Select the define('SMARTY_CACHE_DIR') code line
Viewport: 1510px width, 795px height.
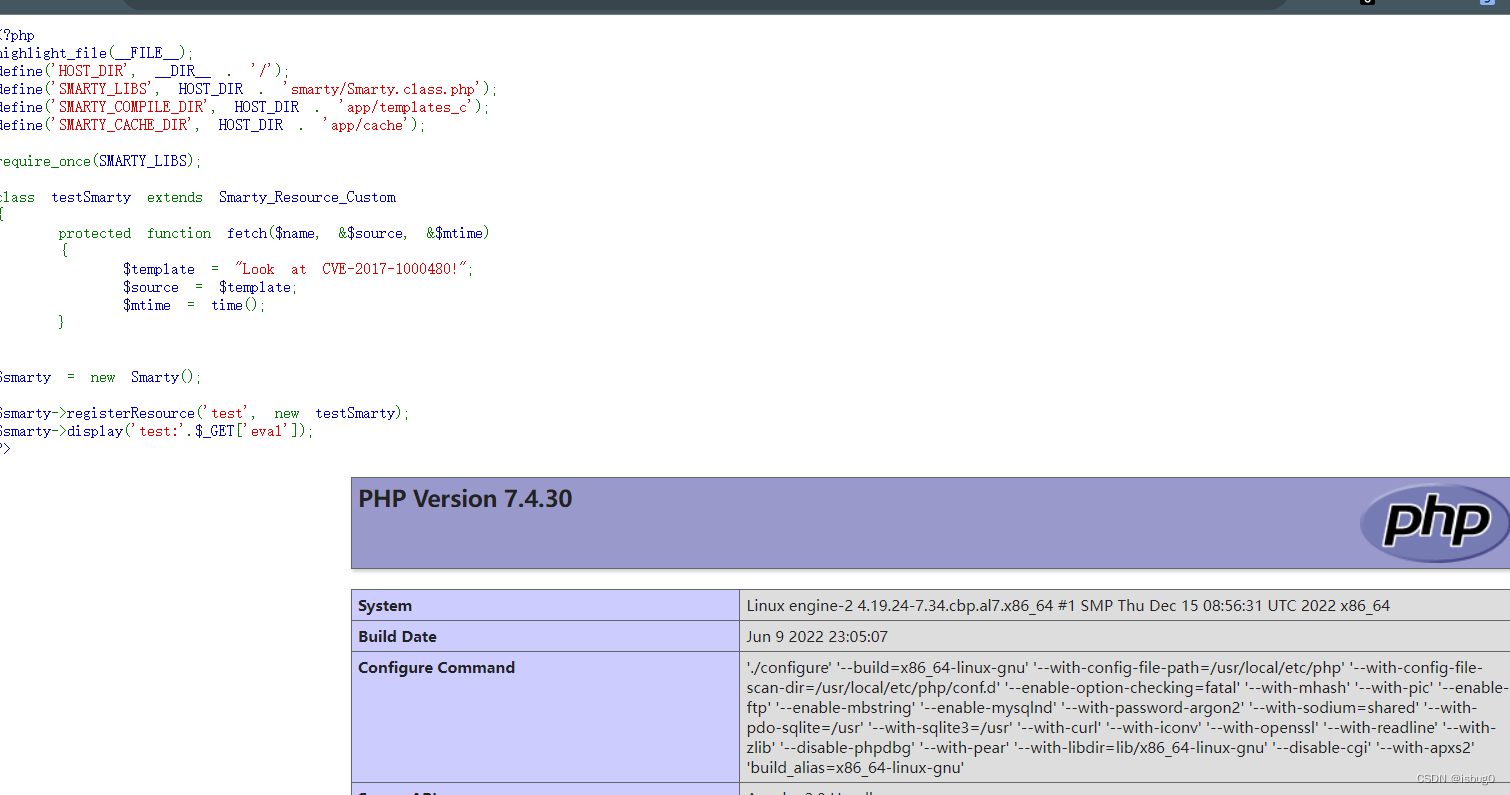tap(213, 125)
